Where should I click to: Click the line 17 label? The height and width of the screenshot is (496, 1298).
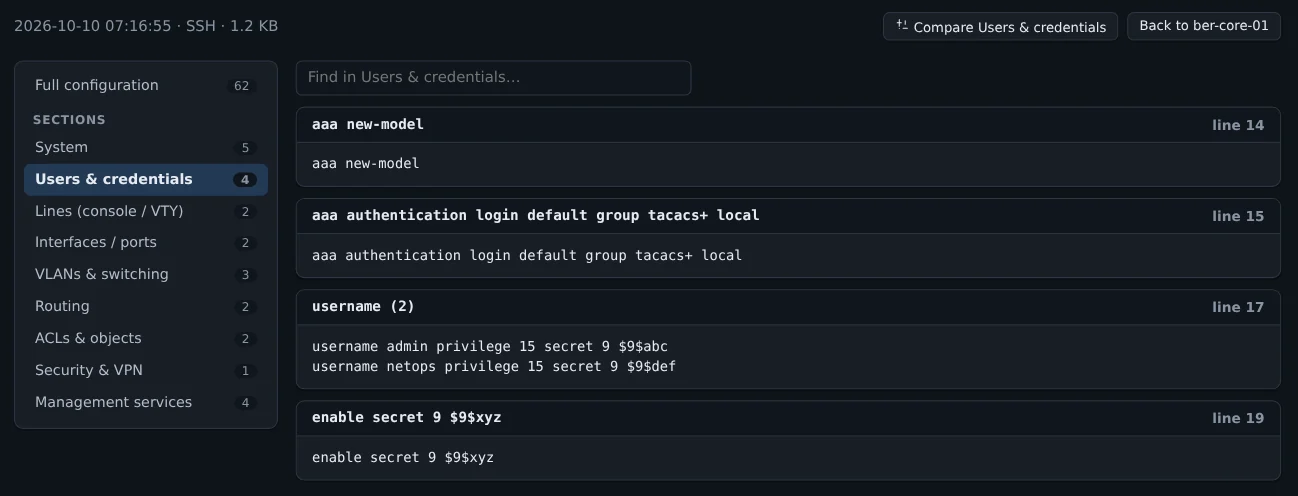(x=1238, y=308)
